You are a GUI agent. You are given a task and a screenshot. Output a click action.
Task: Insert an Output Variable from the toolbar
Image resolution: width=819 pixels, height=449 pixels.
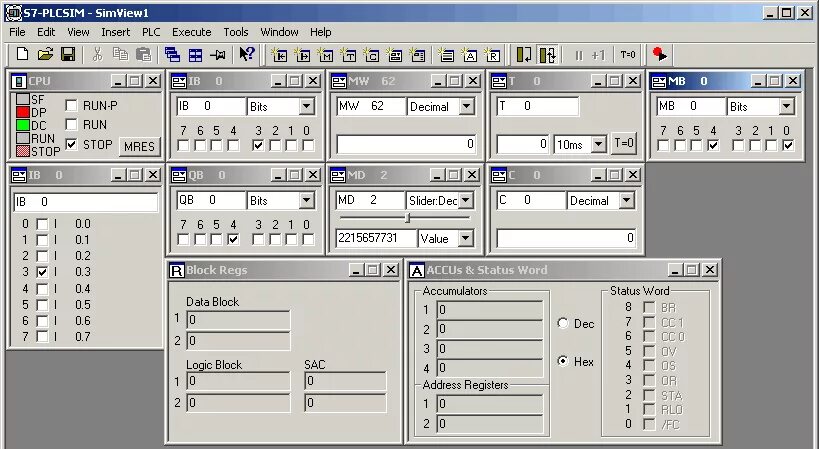(x=302, y=55)
